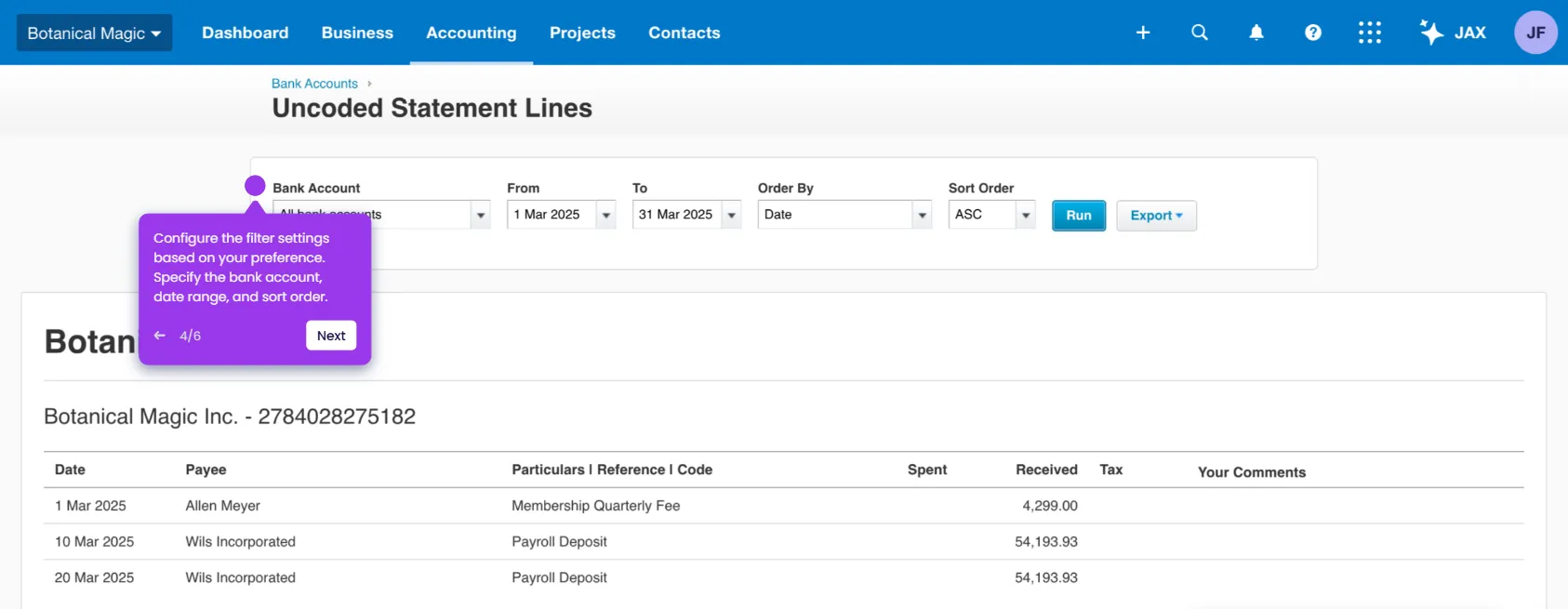Click the 1 Mar 2025 date cell

click(90, 506)
